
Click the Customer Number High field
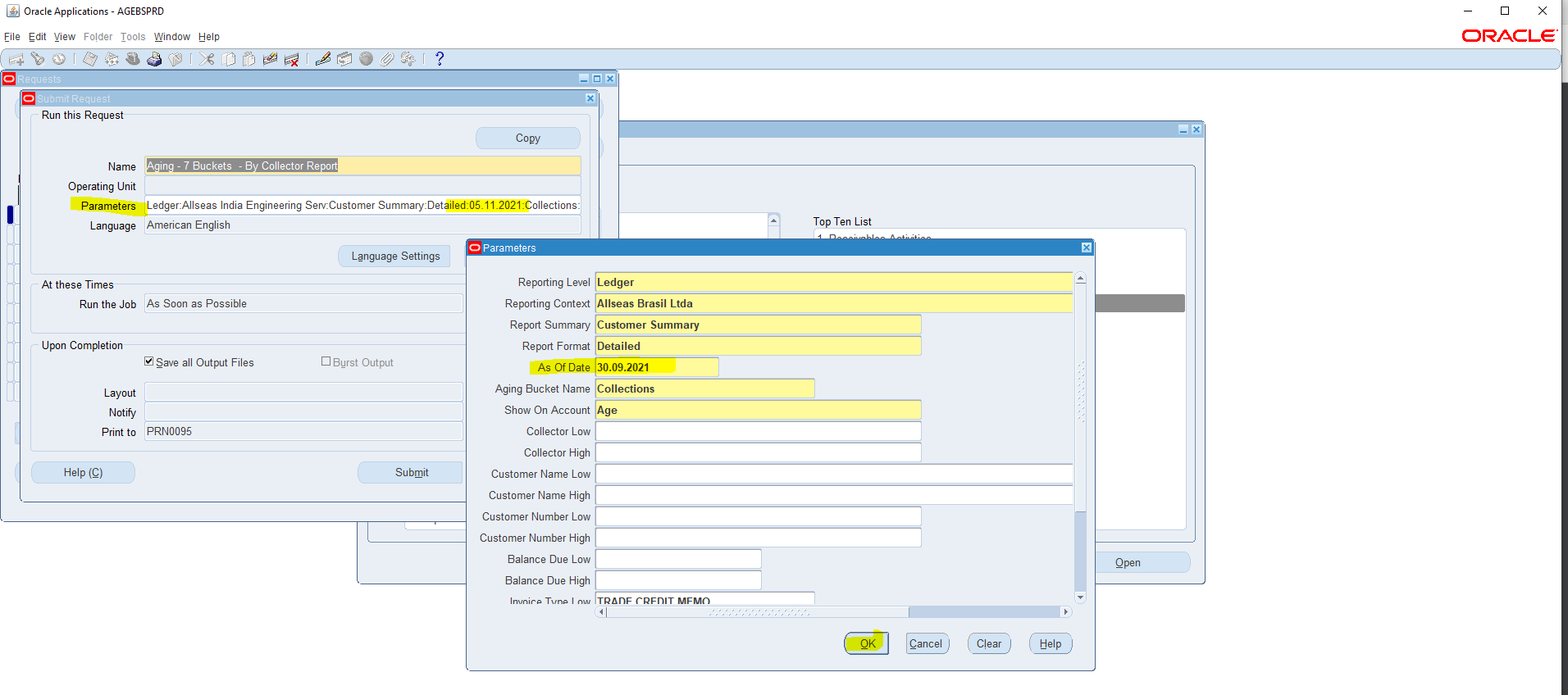tap(759, 538)
